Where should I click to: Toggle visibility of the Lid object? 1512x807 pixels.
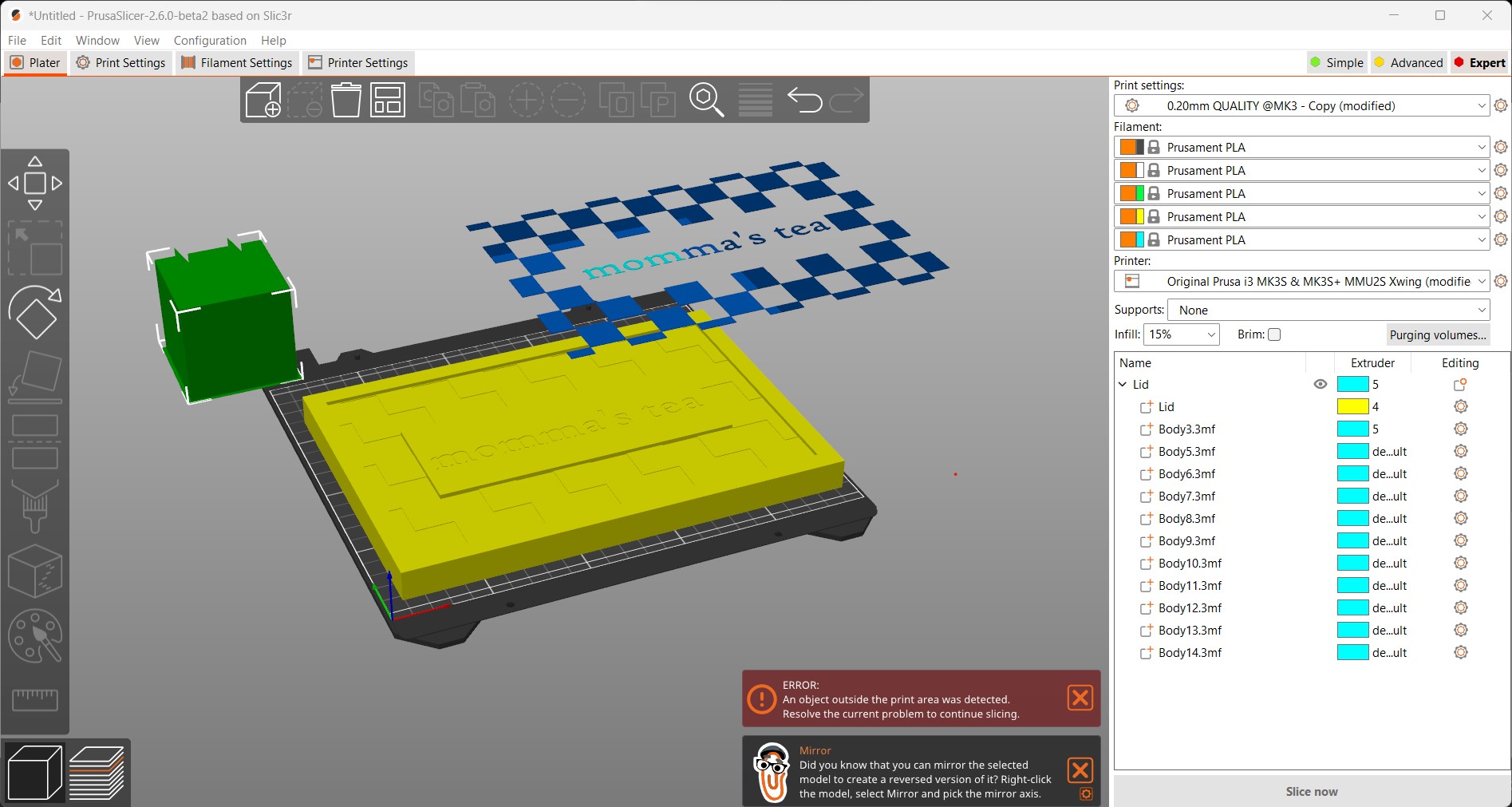(1320, 384)
